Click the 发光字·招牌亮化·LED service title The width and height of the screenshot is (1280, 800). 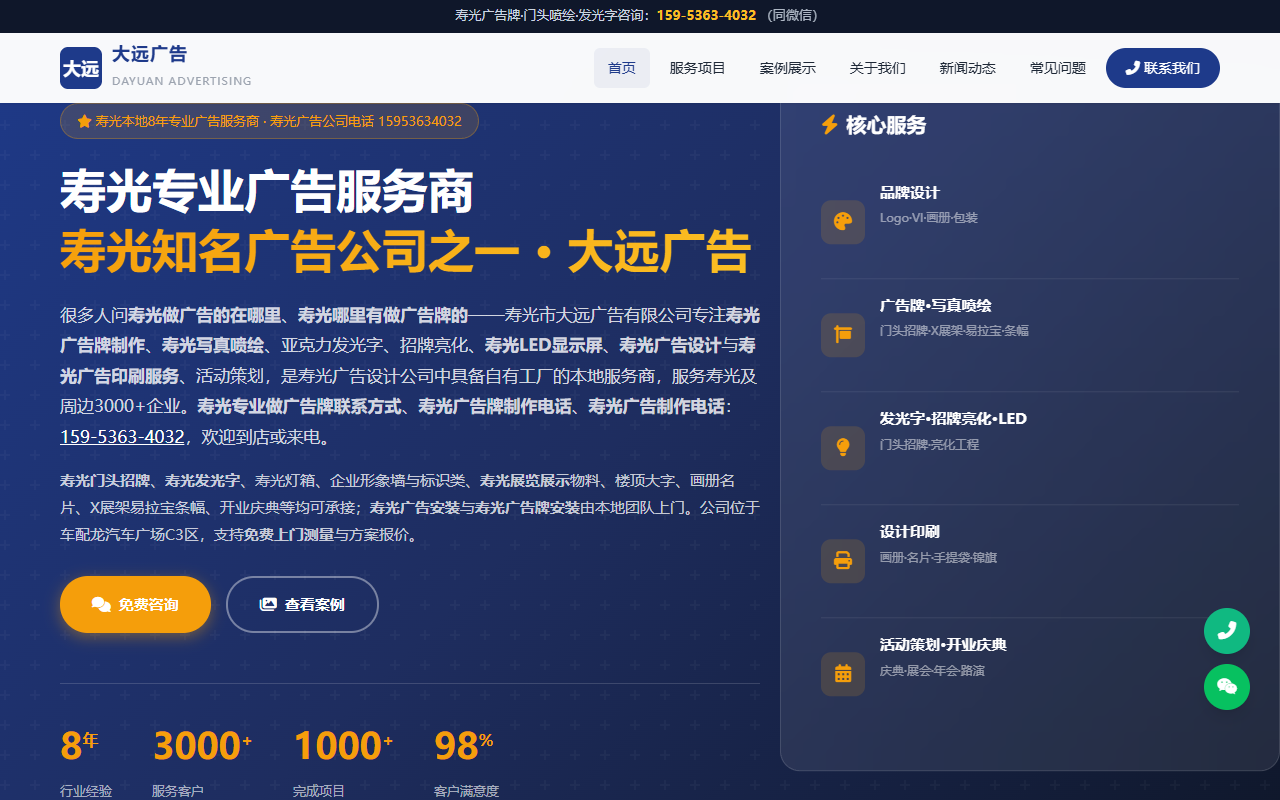(953, 419)
